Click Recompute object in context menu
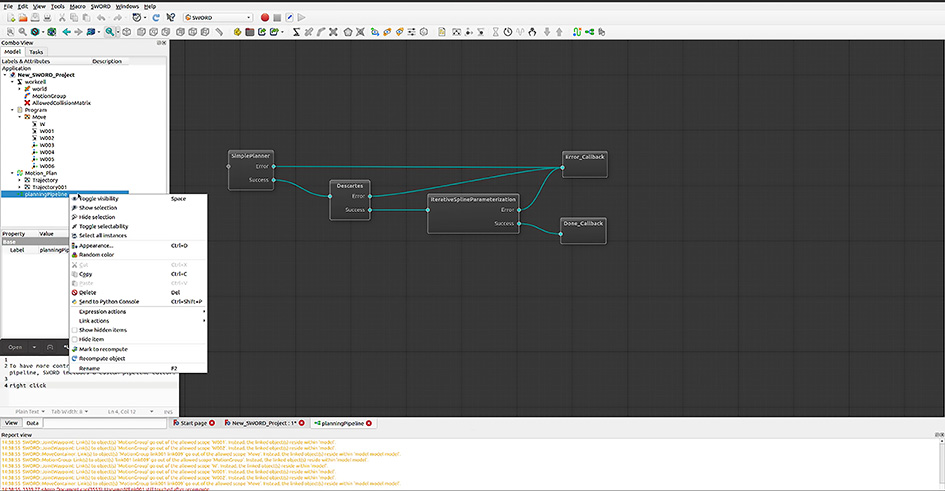 (102, 358)
